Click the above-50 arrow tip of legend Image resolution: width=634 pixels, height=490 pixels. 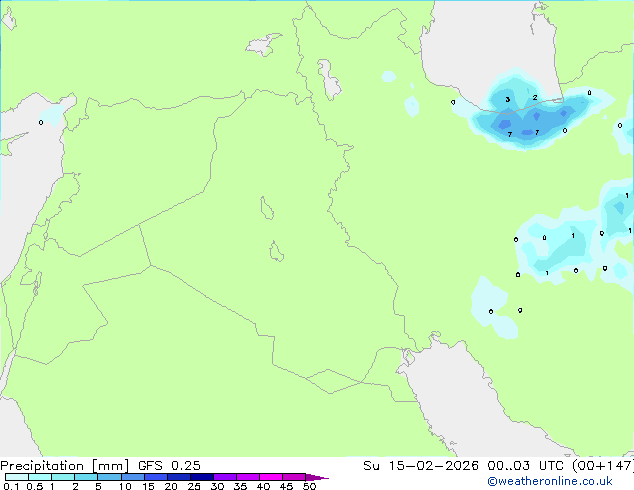[x=317, y=477]
